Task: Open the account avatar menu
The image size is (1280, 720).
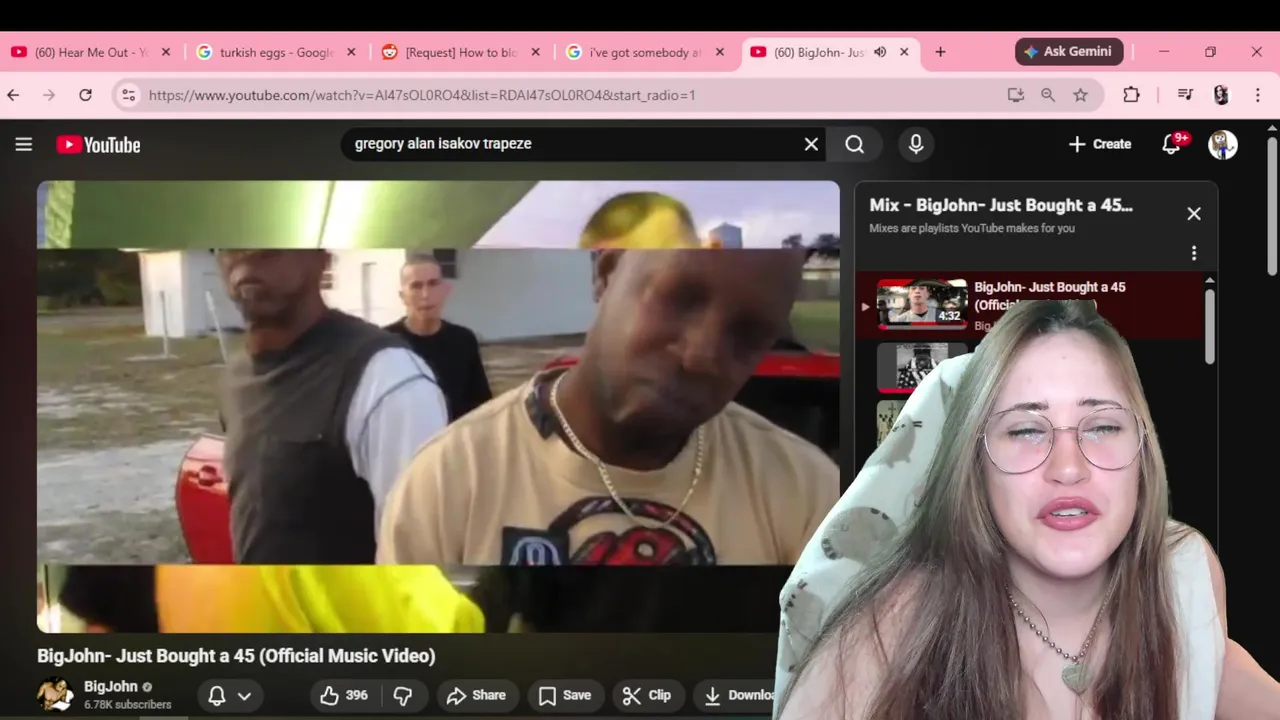Action: pyautogui.click(x=1223, y=144)
